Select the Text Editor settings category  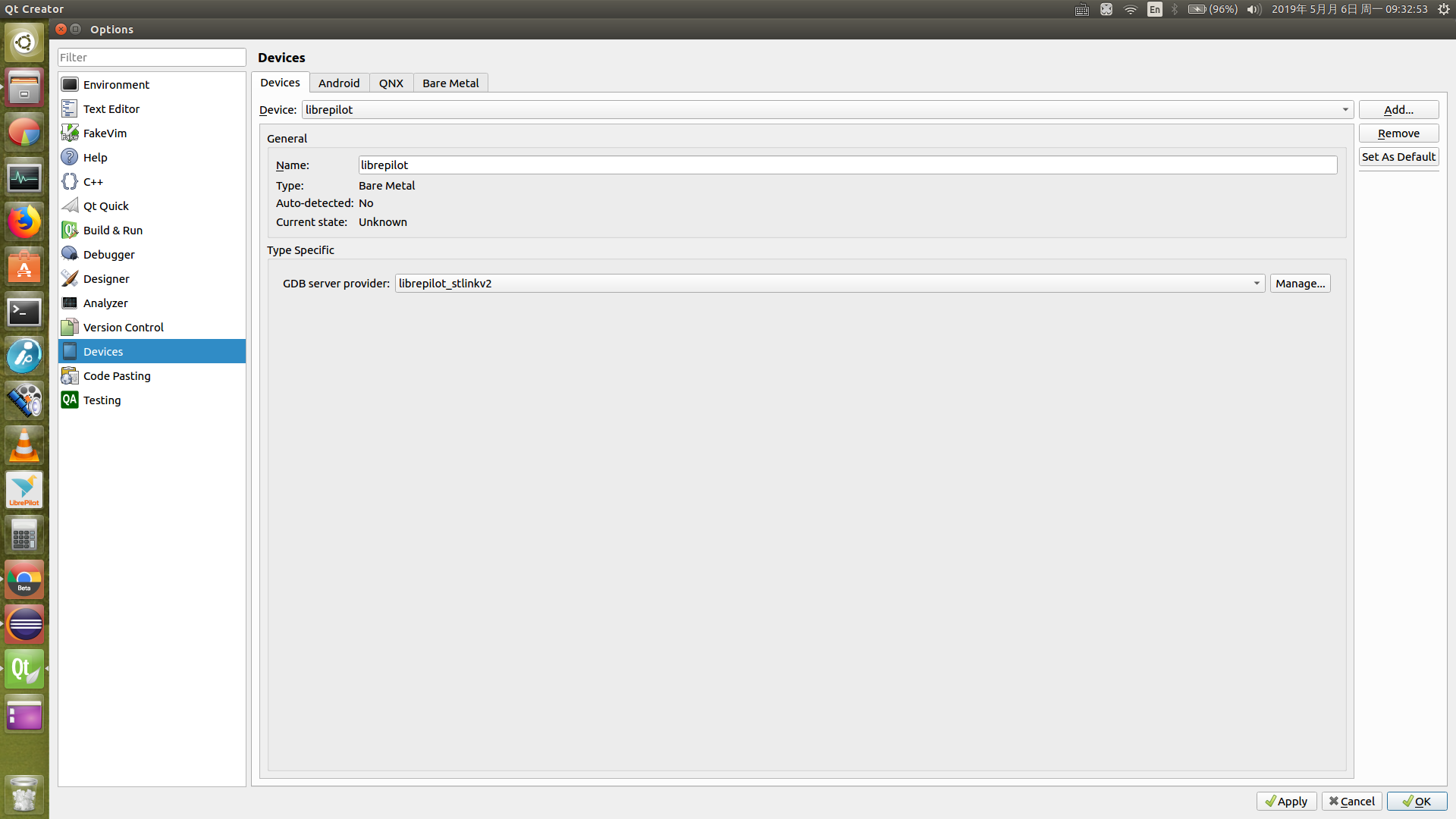tap(111, 108)
